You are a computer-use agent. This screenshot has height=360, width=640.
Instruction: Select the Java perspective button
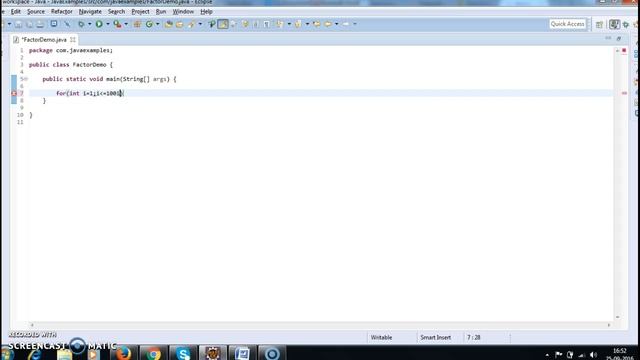tap(614, 24)
